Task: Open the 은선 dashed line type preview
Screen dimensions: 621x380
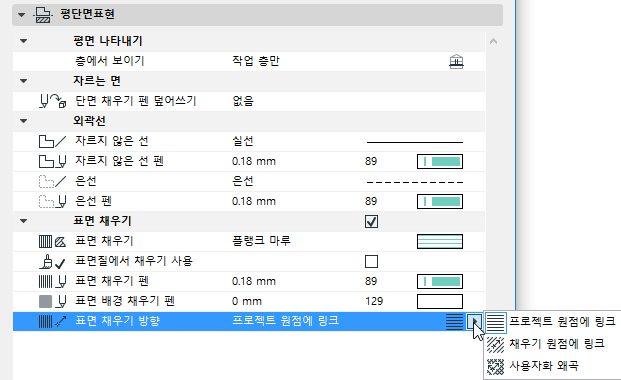Action: pyautogui.click(x=415, y=182)
